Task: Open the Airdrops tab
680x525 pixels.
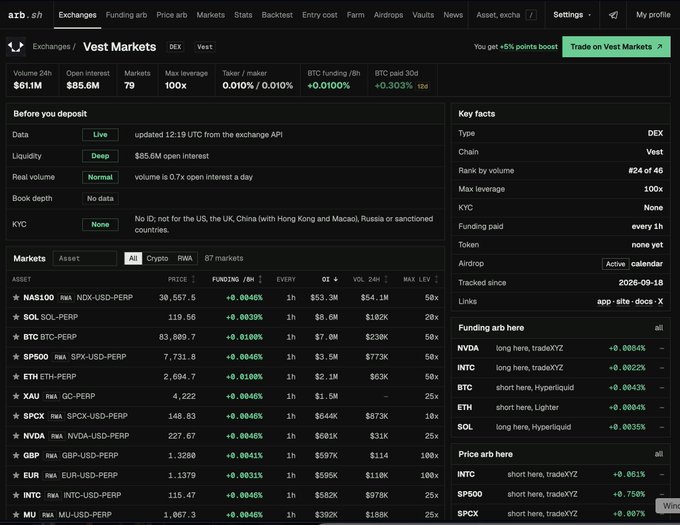Action: pyautogui.click(x=388, y=15)
